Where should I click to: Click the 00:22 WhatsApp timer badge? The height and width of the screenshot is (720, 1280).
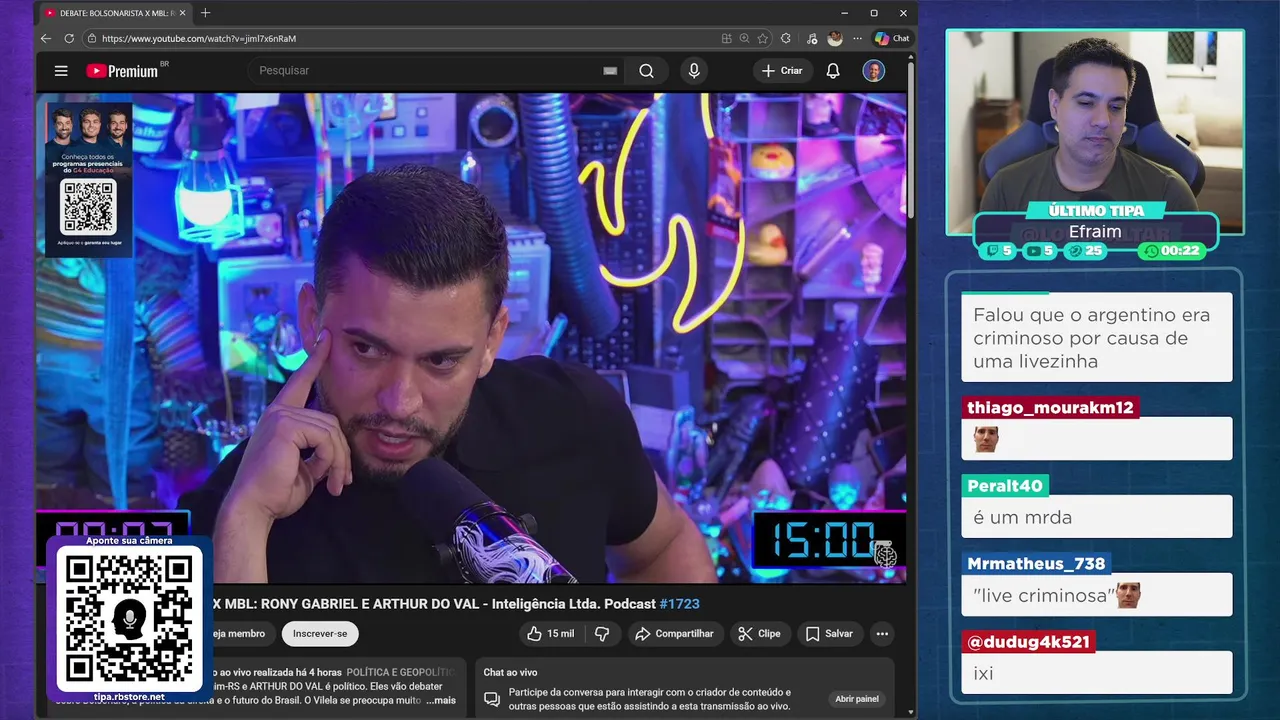pyautogui.click(x=1172, y=251)
